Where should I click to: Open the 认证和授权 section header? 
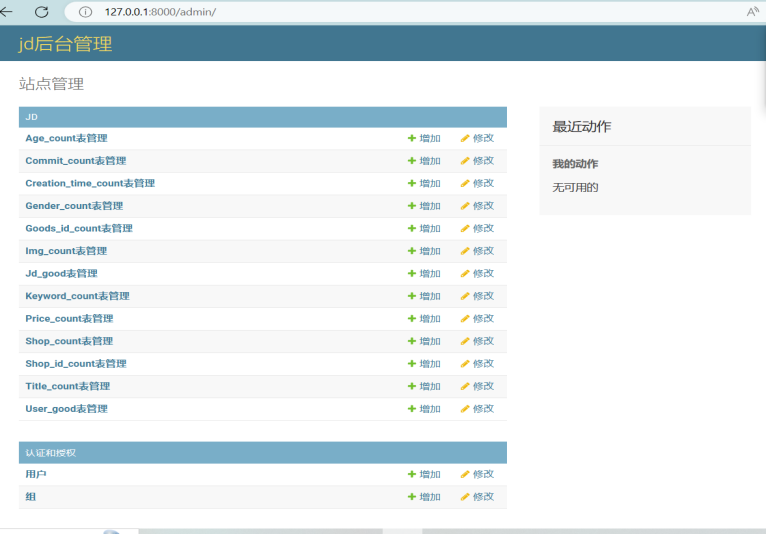pyautogui.click(x=50, y=453)
